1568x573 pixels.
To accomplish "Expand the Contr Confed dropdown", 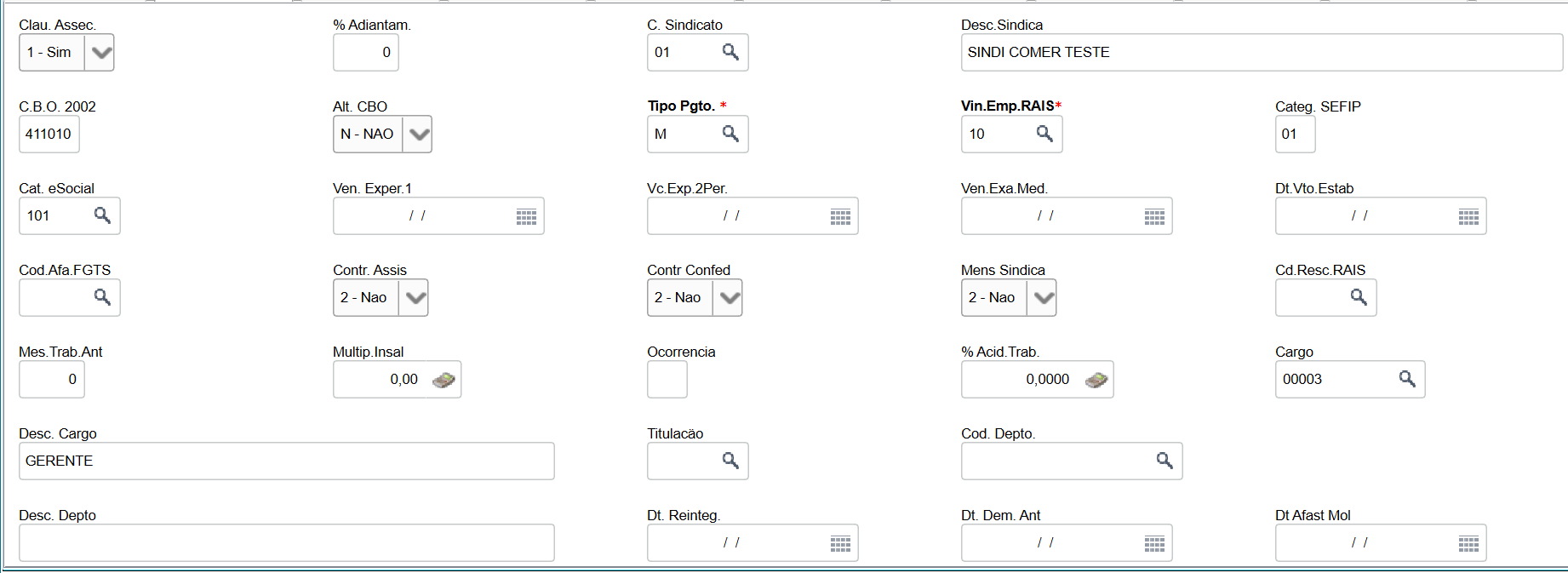I will click(730, 298).
